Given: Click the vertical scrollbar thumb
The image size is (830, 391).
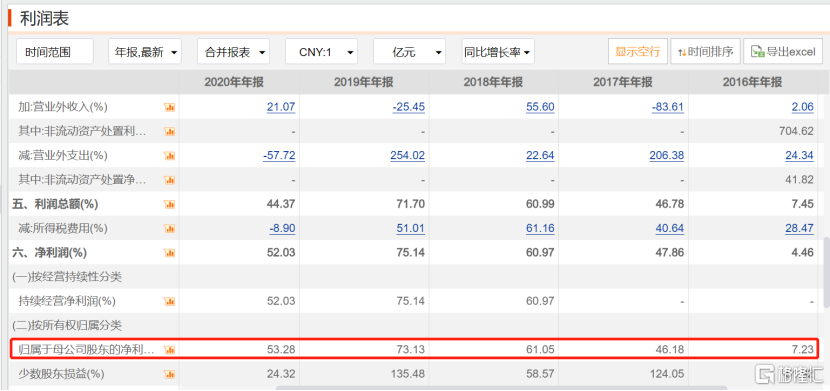Looking at the screenshot, I should pos(826,271).
